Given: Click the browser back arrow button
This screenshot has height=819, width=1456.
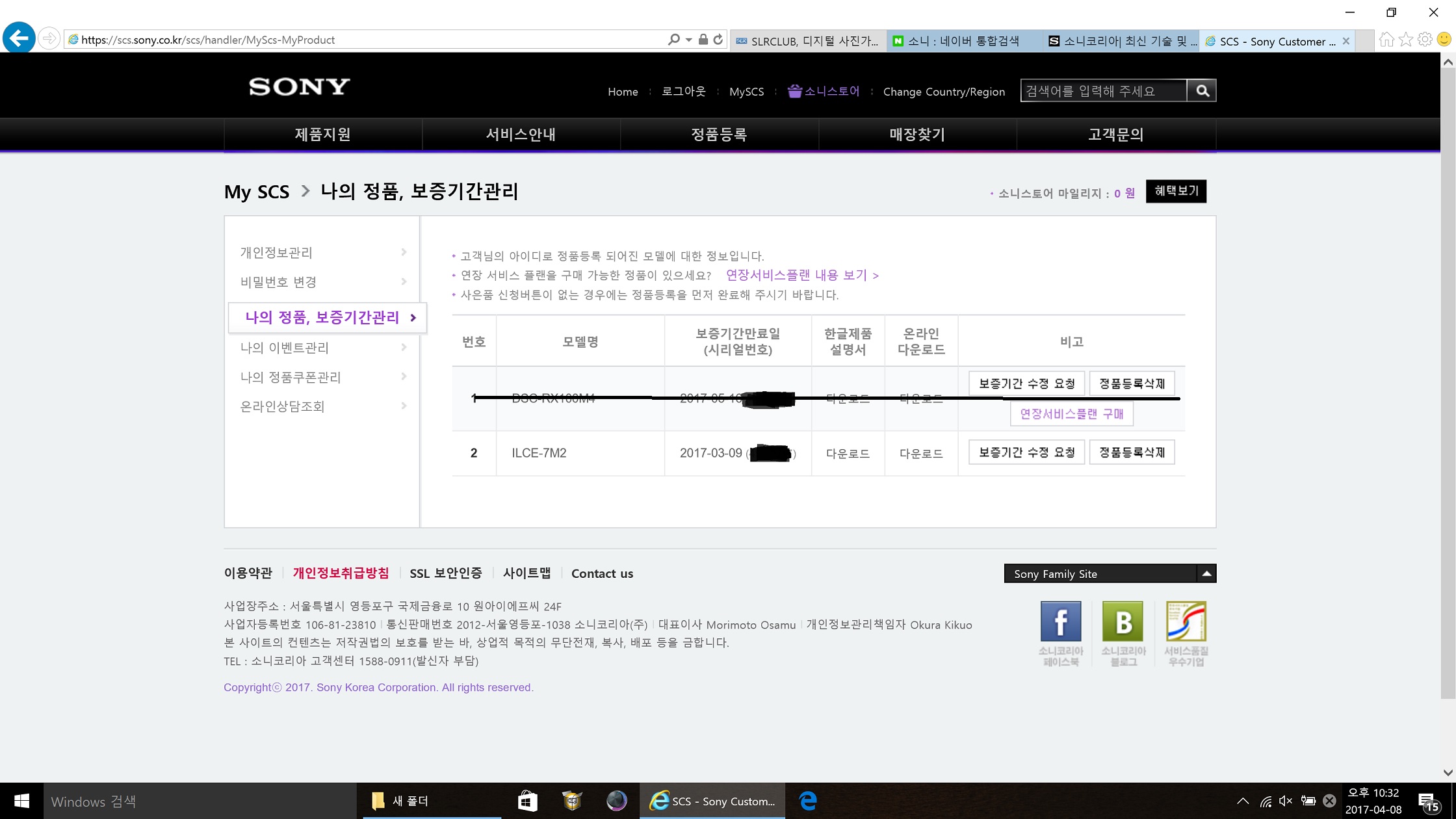Looking at the screenshot, I should [x=19, y=39].
